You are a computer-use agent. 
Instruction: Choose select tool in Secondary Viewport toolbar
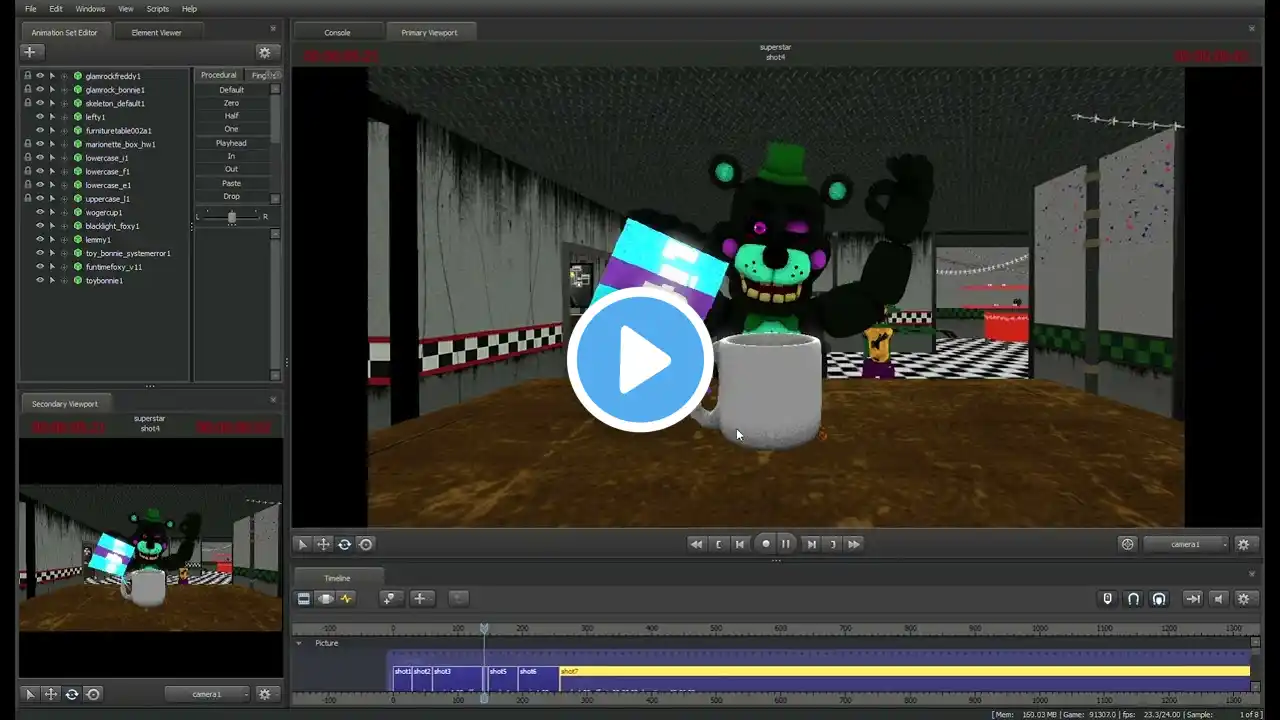coord(30,694)
